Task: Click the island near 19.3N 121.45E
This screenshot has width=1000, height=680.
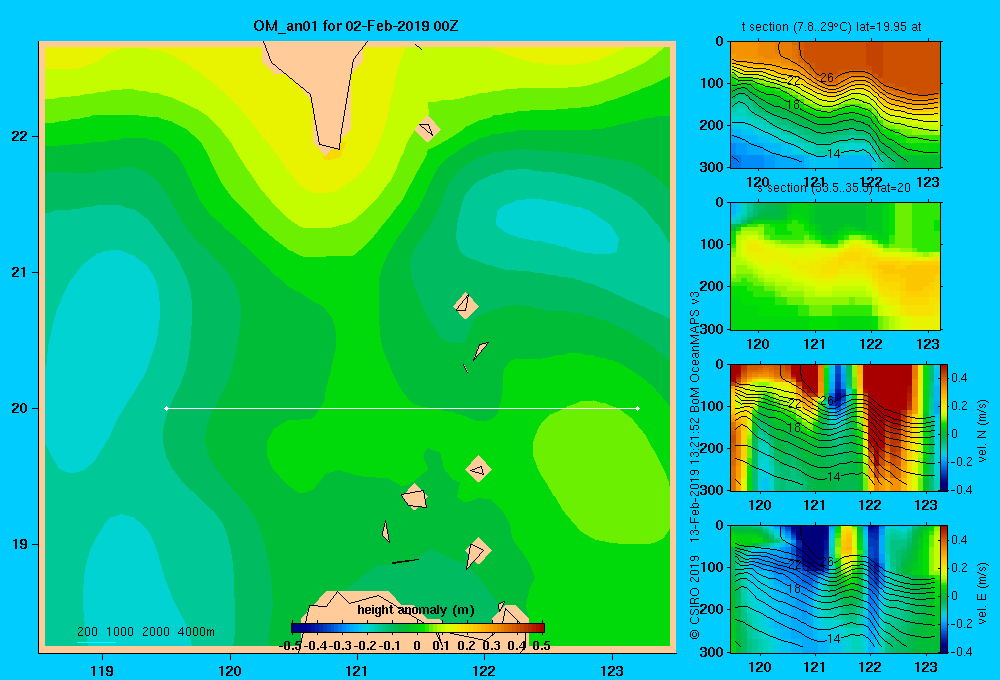Action: click(415, 496)
